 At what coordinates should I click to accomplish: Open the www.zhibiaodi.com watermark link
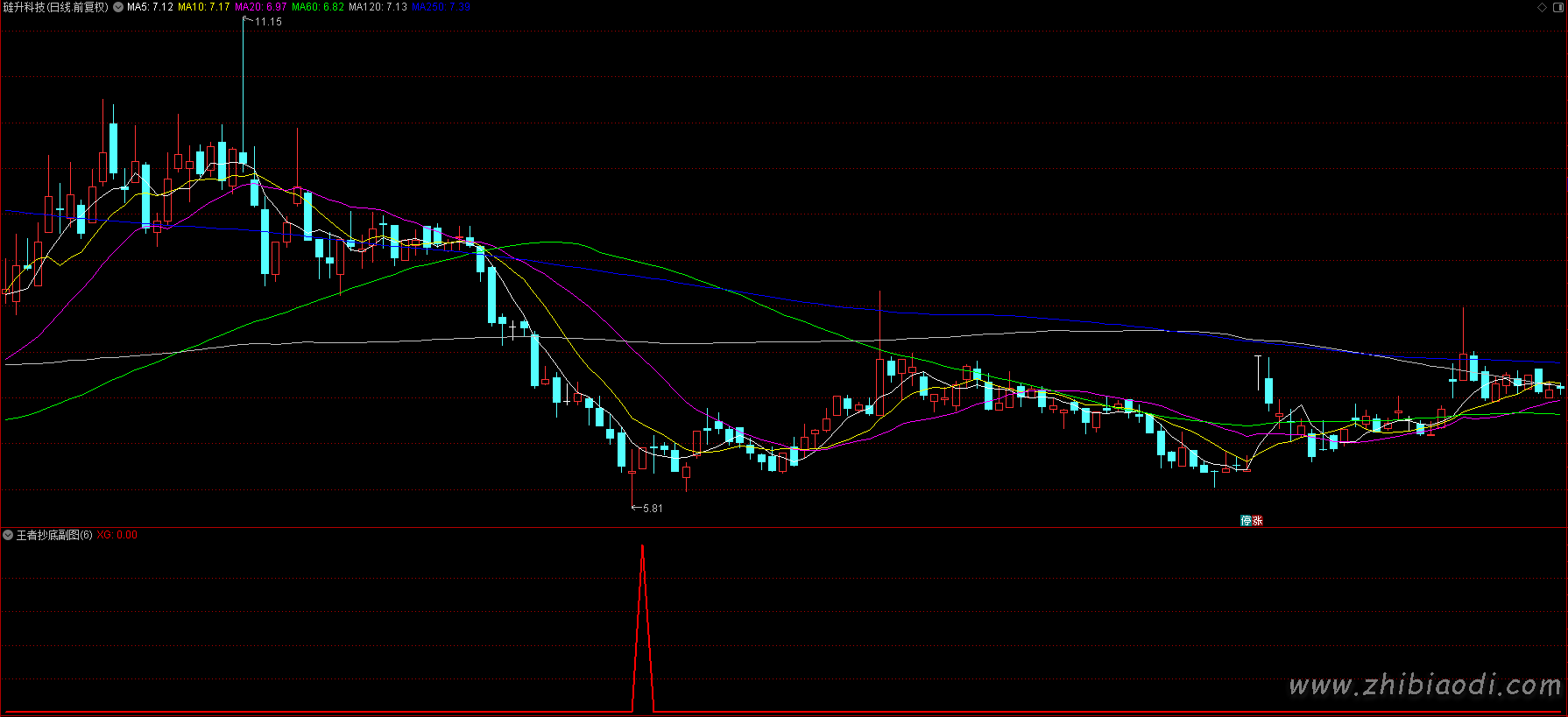point(1424,685)
